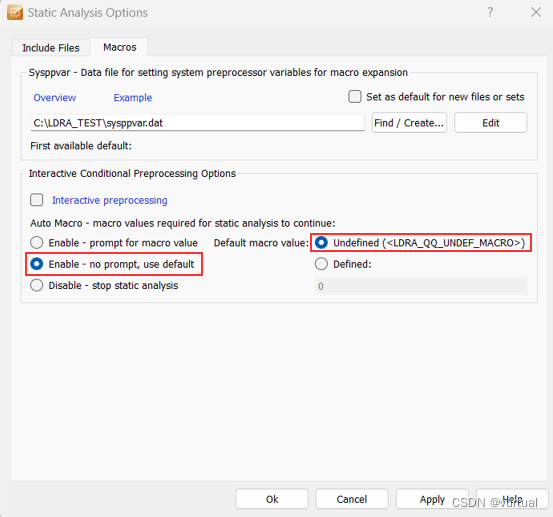
Task: Confirm with the Ok button
Action: point(272,499)
